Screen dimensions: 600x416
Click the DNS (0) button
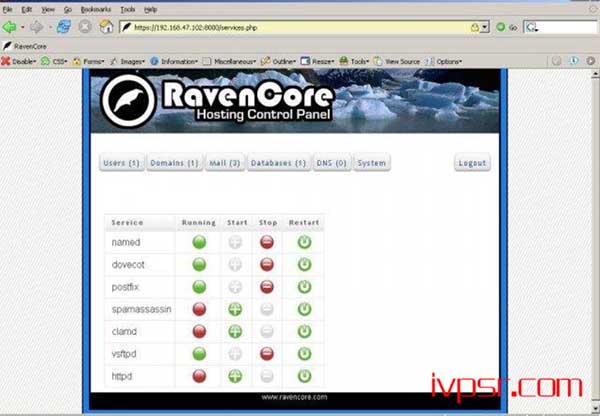331,163
